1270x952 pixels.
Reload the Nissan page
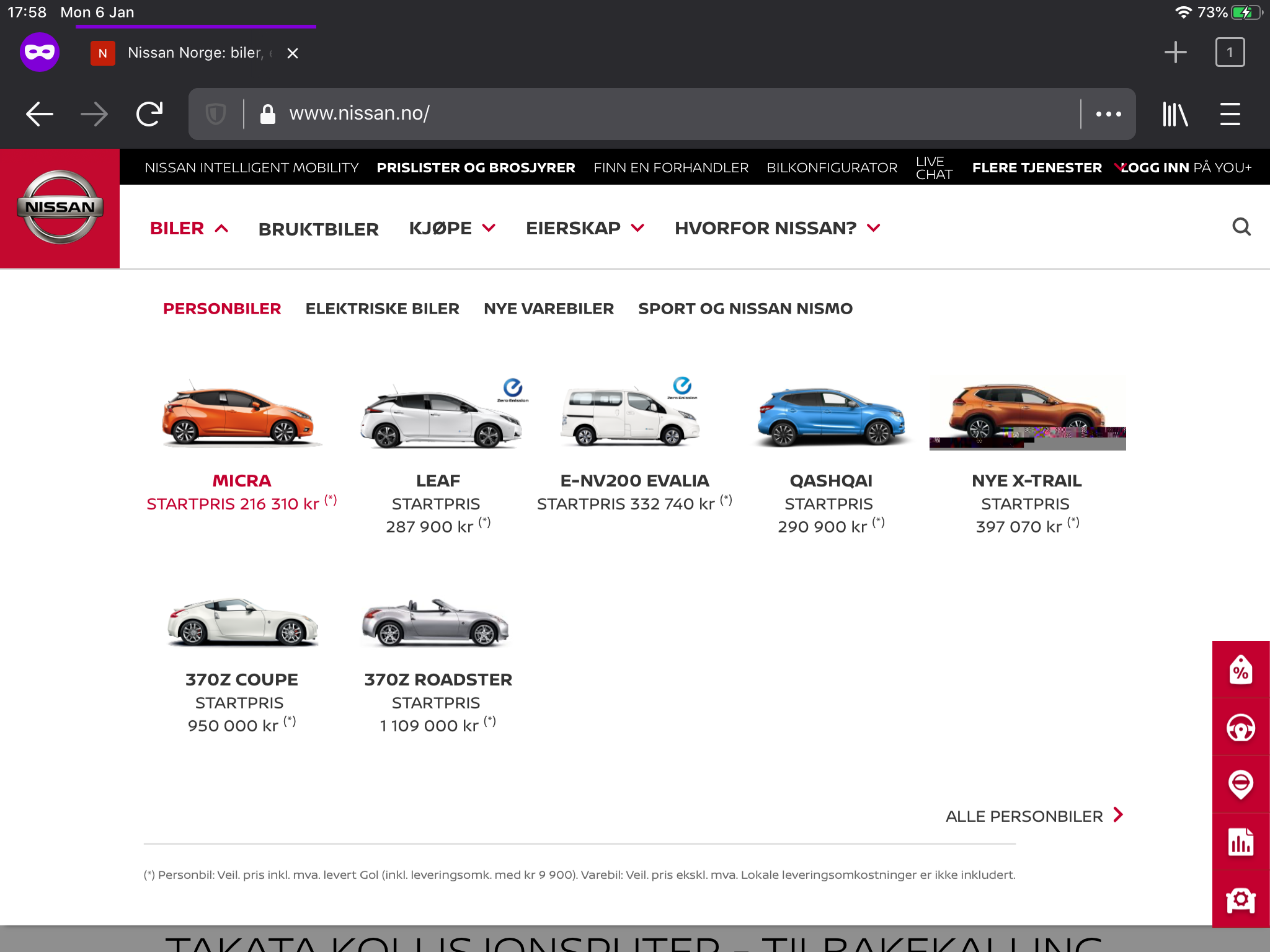point(149,114)
